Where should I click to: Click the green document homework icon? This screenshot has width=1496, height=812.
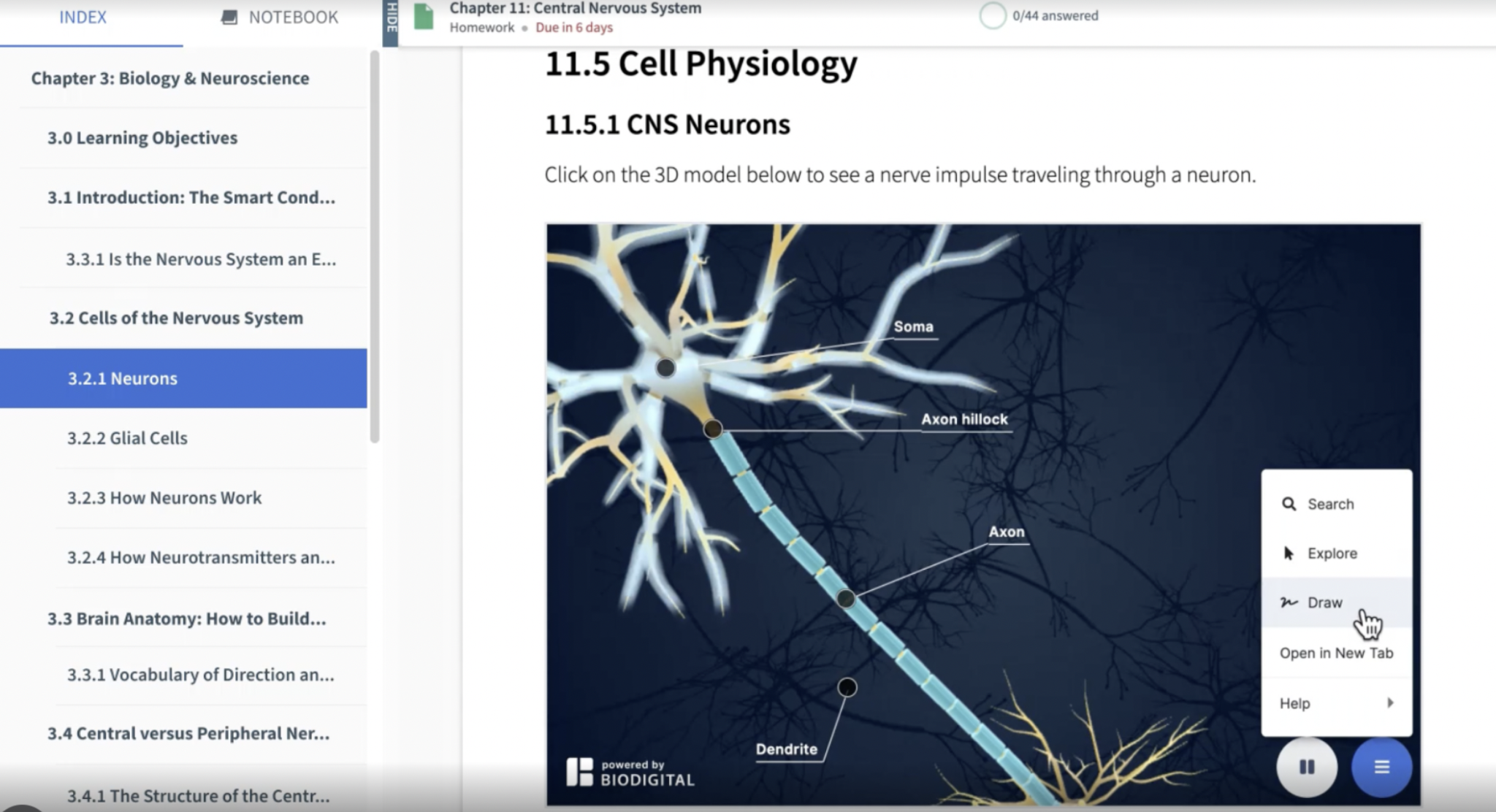click(x=424, y=16)
